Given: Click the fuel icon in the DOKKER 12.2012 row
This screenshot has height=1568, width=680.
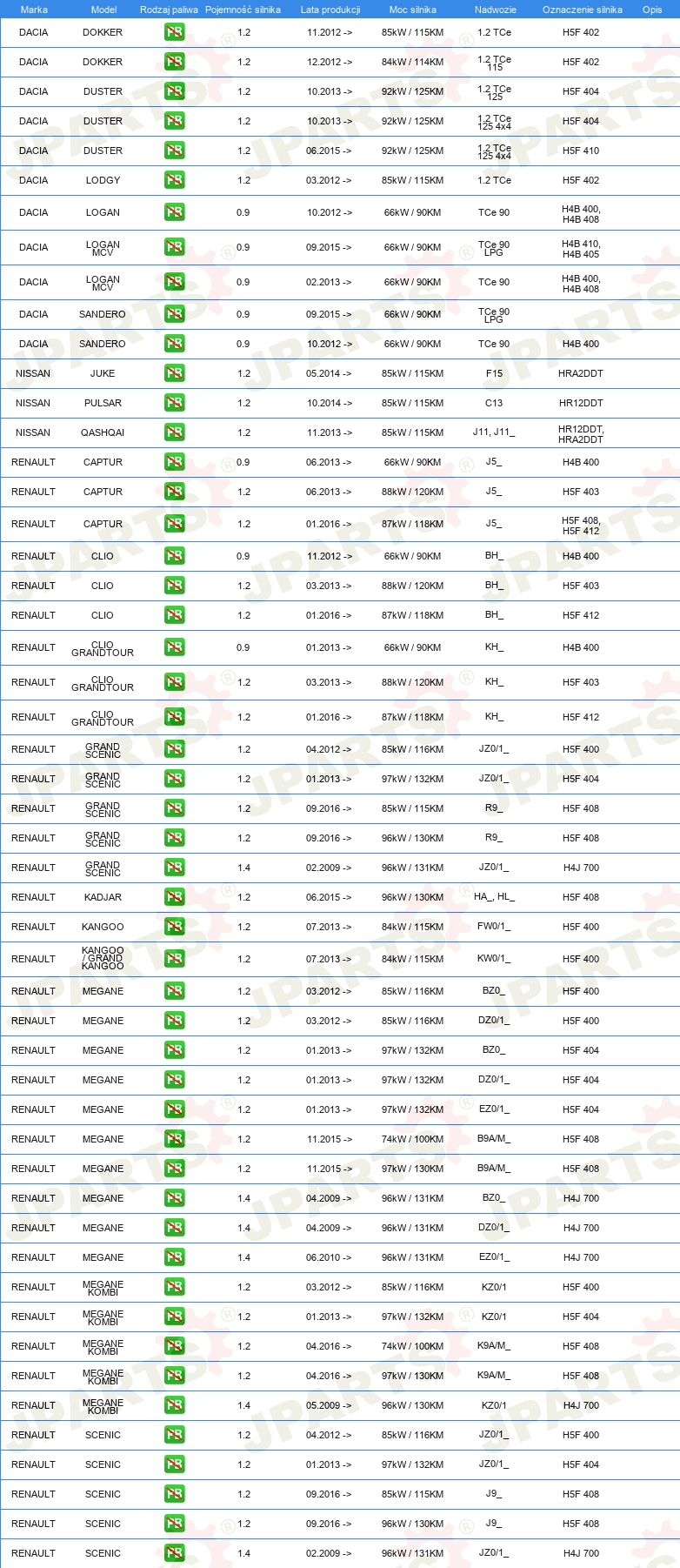Looking at the screenshot, I should click(174, 62).
